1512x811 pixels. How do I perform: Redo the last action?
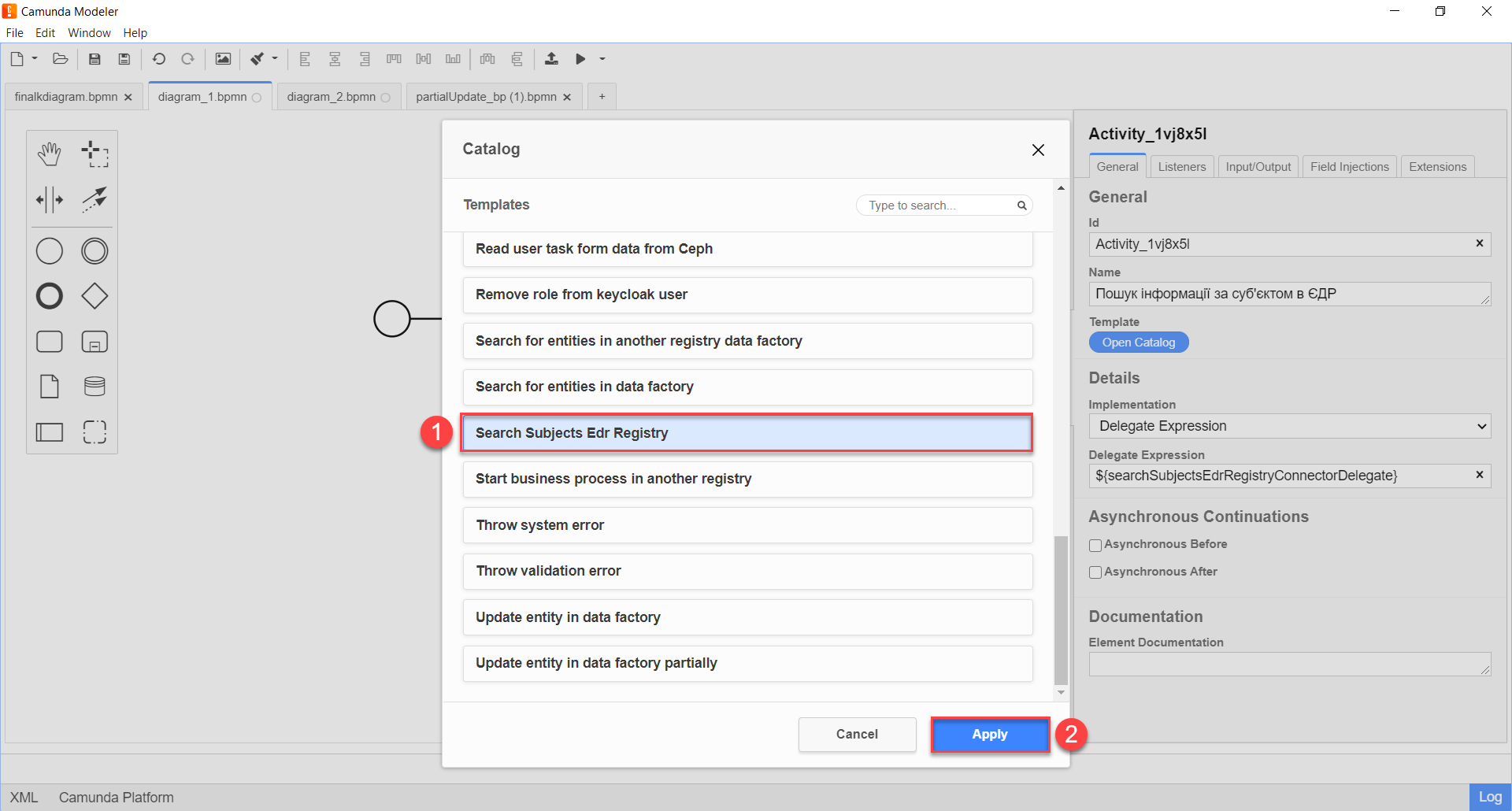[187, 59]
